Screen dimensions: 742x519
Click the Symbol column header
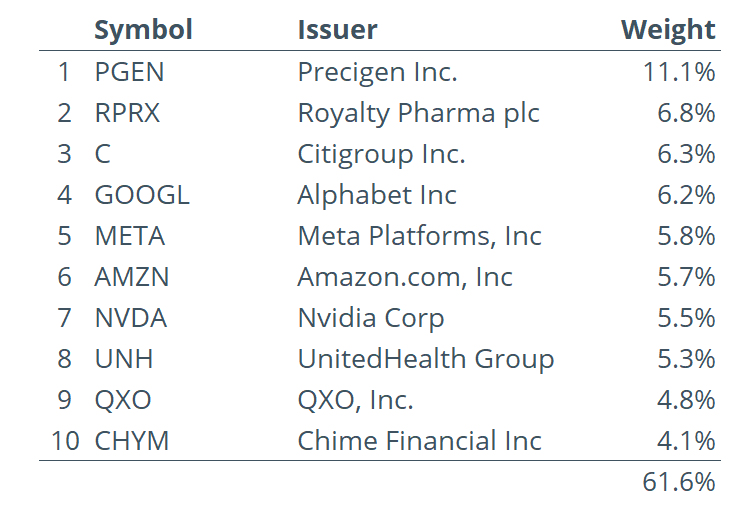(143, 30)
